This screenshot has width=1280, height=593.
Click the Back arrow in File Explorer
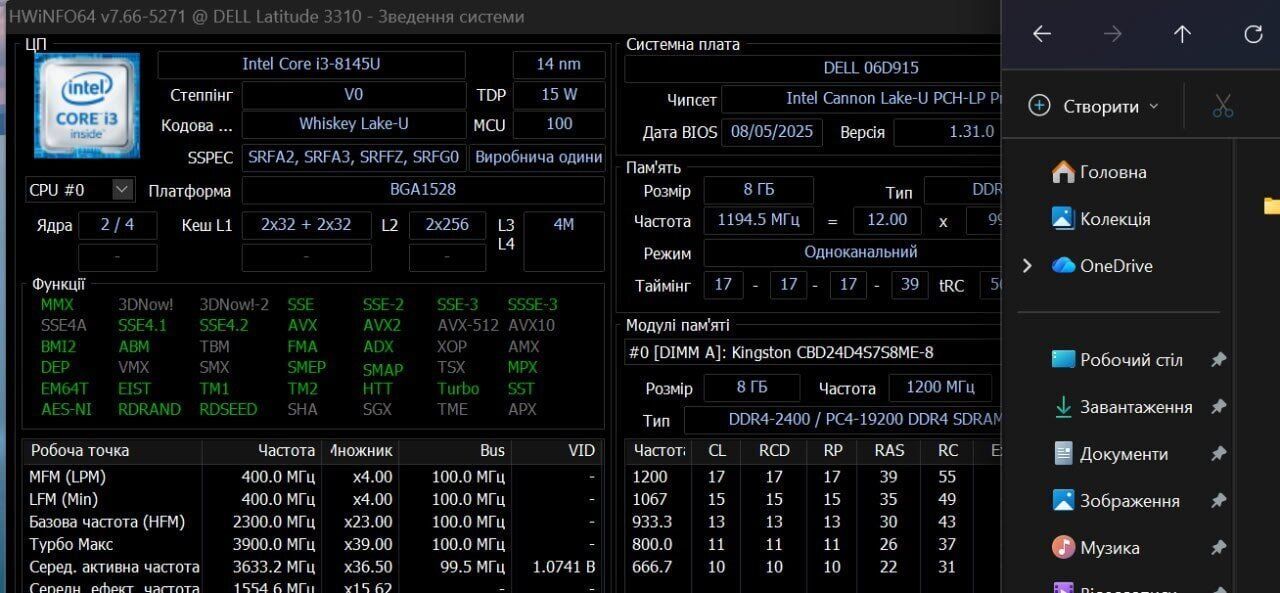(1042, 34)
